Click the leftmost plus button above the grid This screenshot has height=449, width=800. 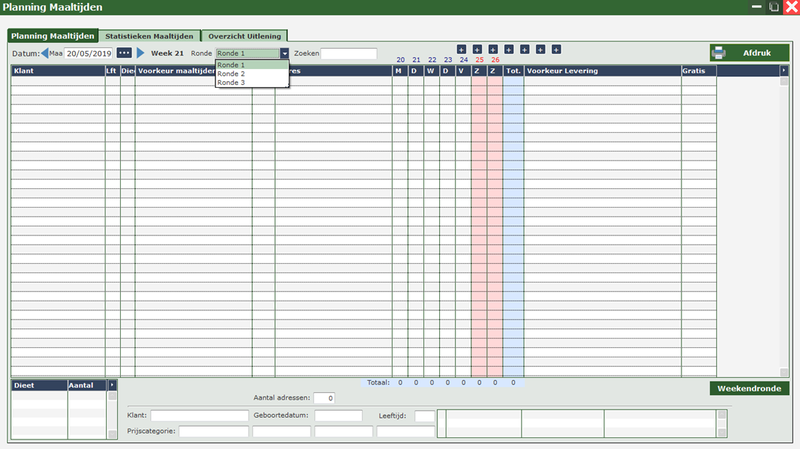(461, 49)
